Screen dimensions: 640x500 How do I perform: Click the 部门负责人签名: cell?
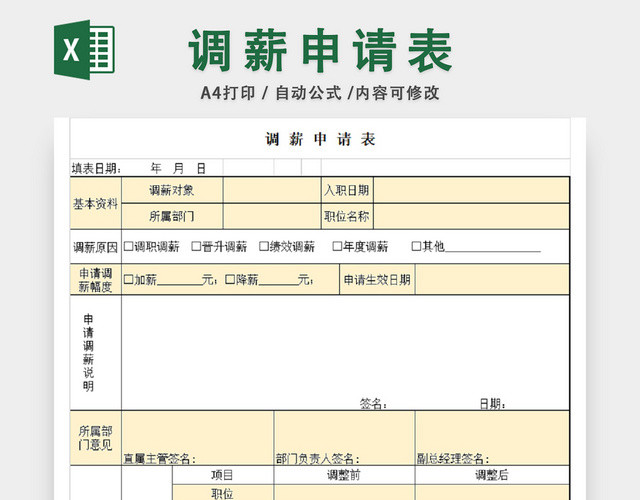pos(344,438)
